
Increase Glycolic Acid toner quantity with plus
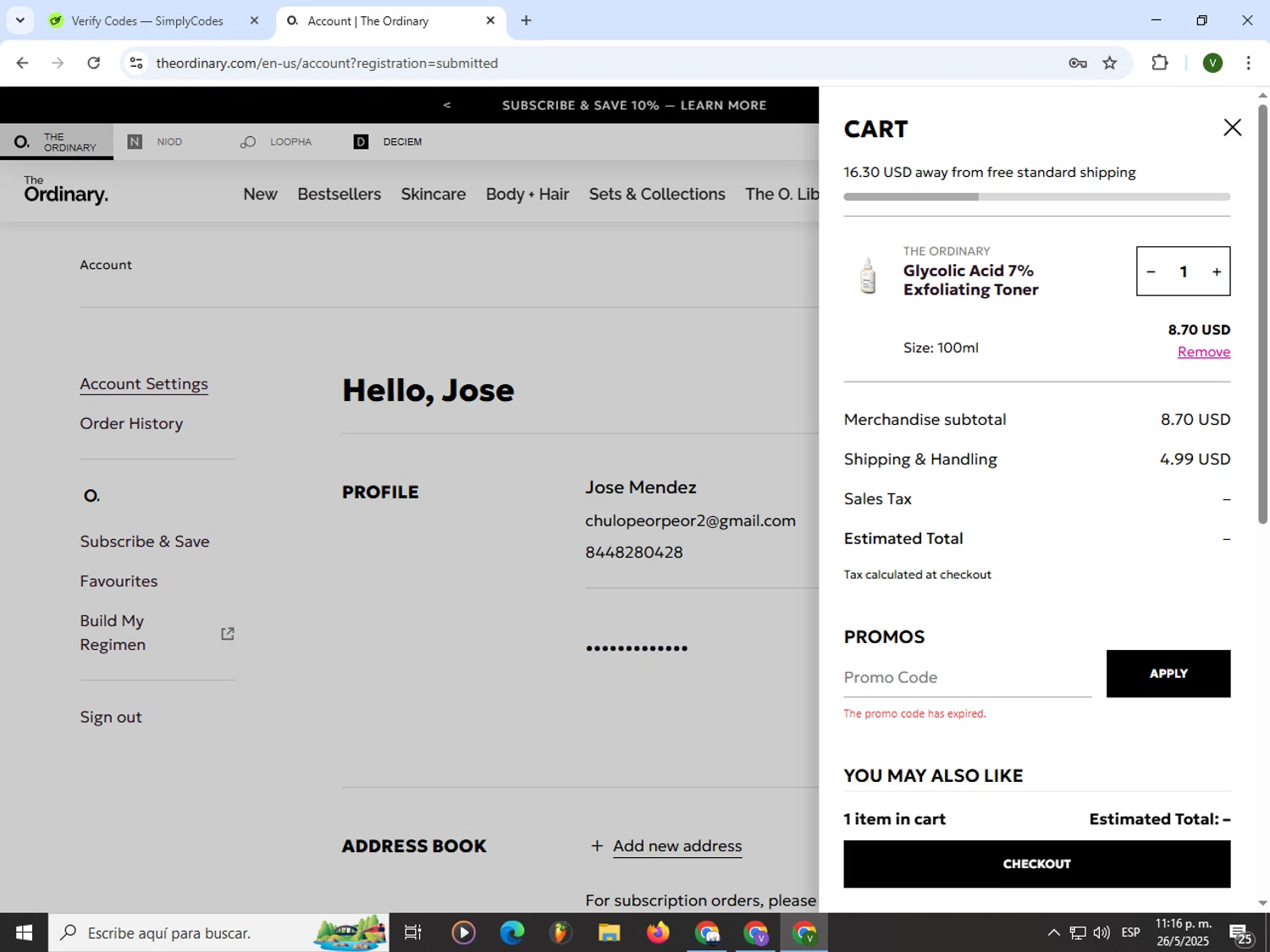pyautogui.click(x=1216, y=272)
